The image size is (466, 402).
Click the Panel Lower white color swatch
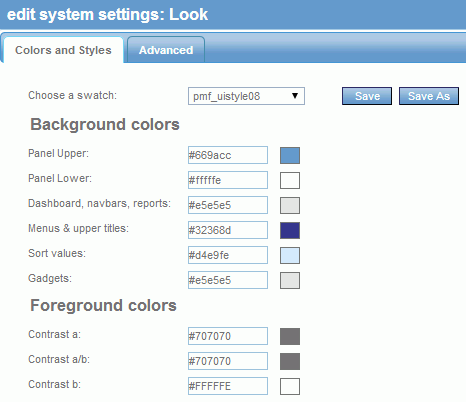coord(290,180)
